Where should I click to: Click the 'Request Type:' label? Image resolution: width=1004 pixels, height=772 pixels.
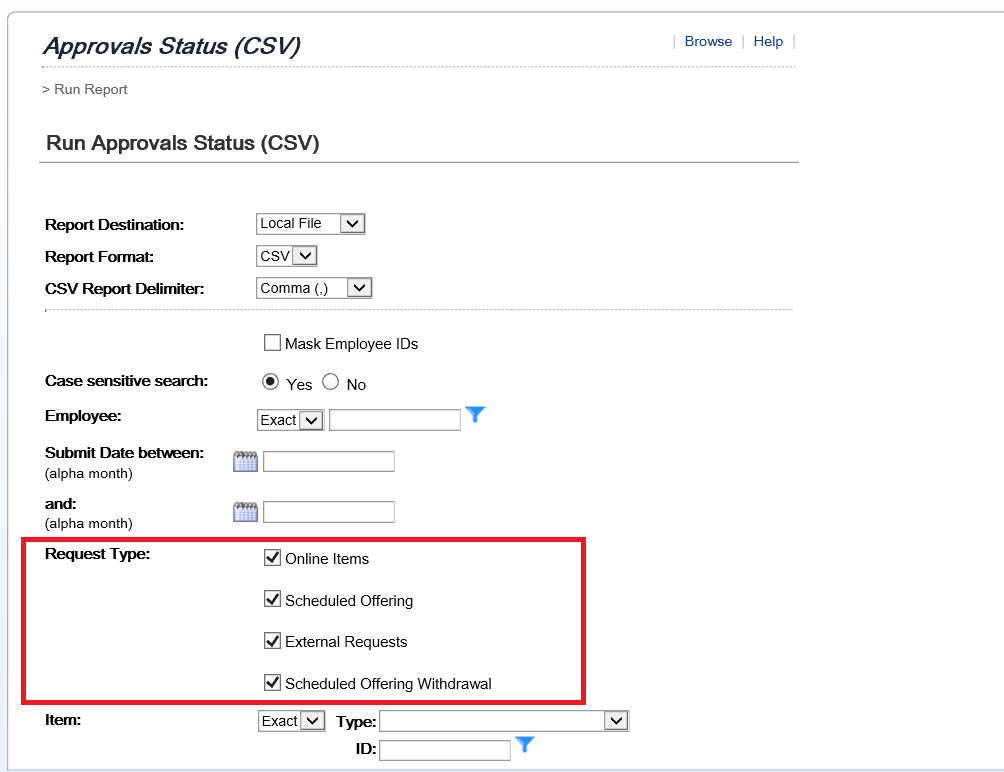(97, 554)
